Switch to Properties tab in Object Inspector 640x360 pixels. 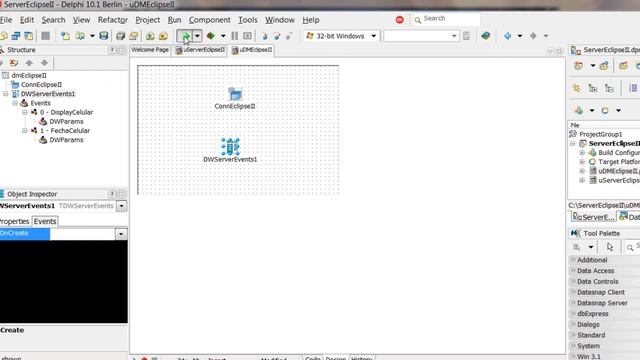pyautogui.click(x=15, y=221)
